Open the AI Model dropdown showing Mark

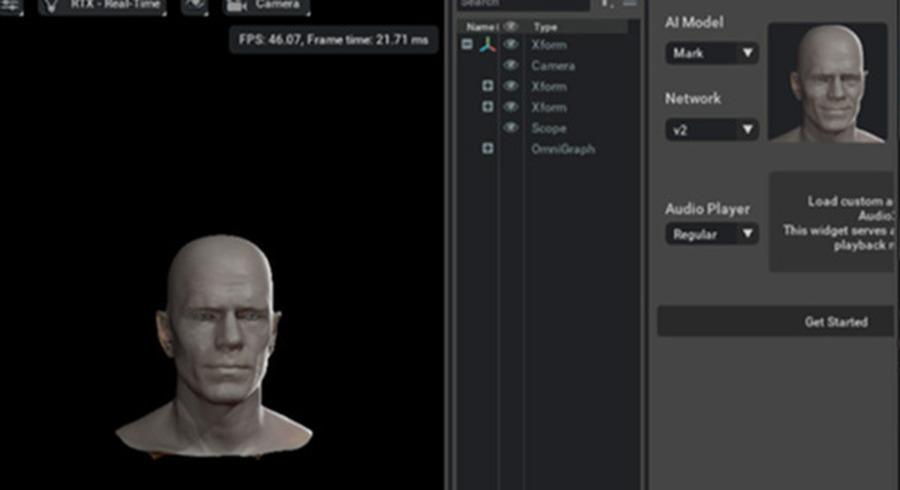[x=711, y=53]
